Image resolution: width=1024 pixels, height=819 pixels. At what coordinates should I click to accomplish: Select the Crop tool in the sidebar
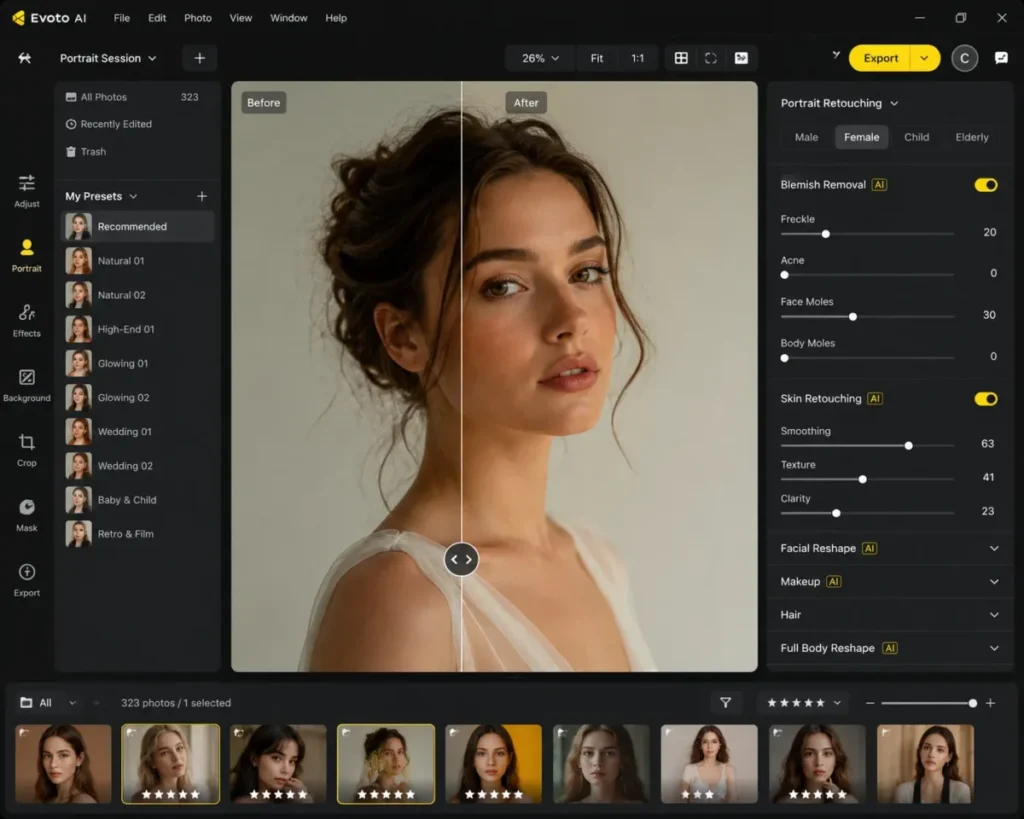pos(27,450)
